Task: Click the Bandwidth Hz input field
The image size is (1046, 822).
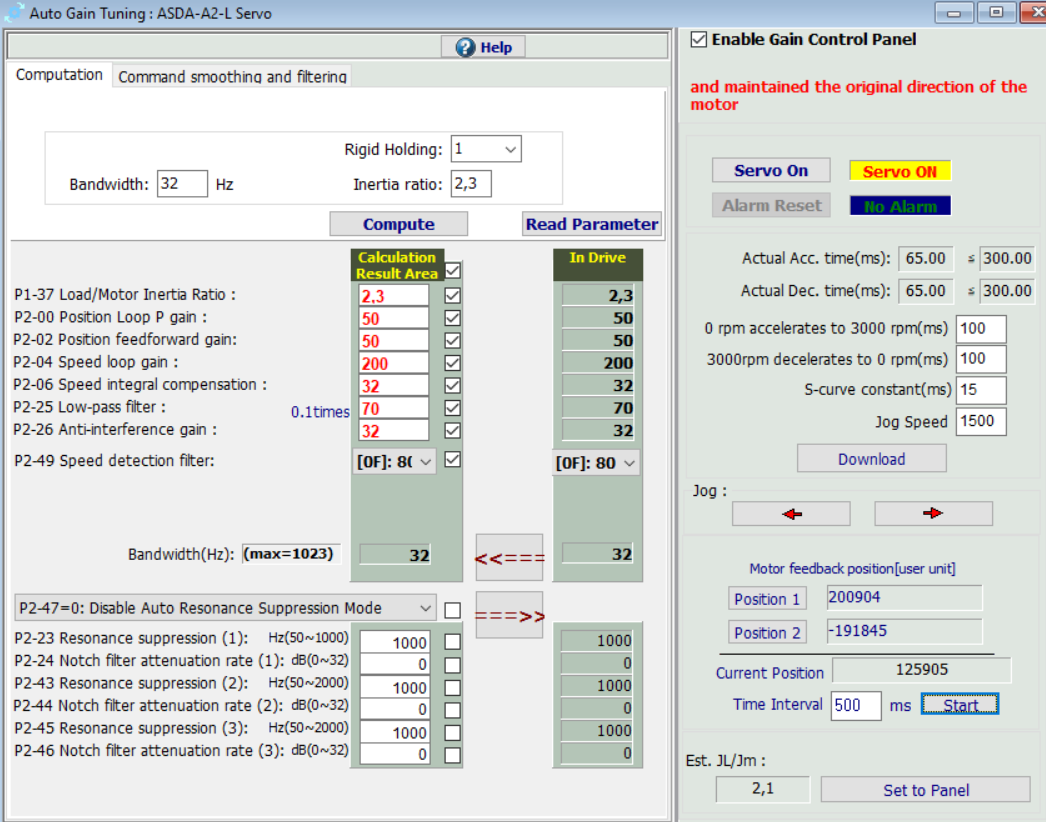Action: click(x=182, y=184)
